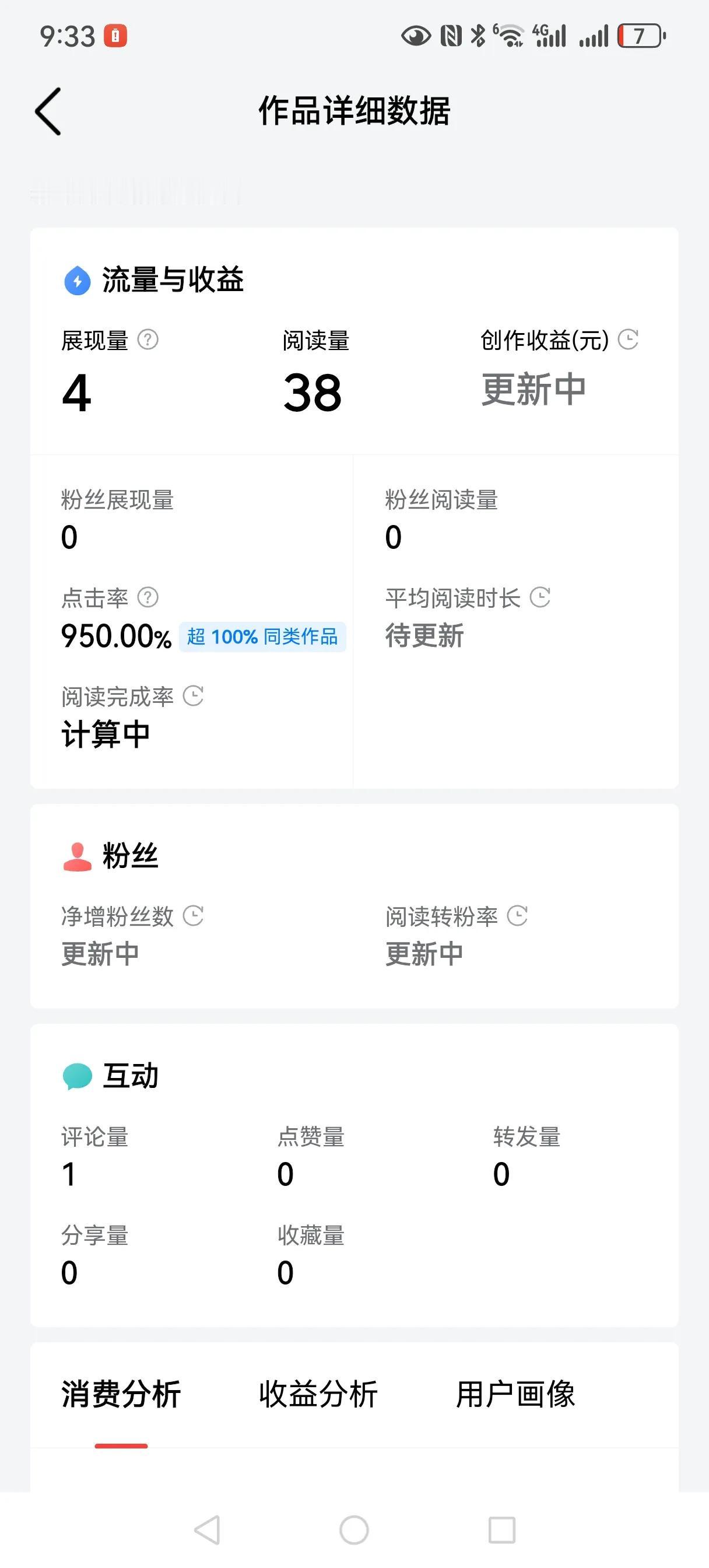This screenshot has height=1568, width=709.
Task: Tap the green chat bubble icon of 互动
Action: (78, 1076)
